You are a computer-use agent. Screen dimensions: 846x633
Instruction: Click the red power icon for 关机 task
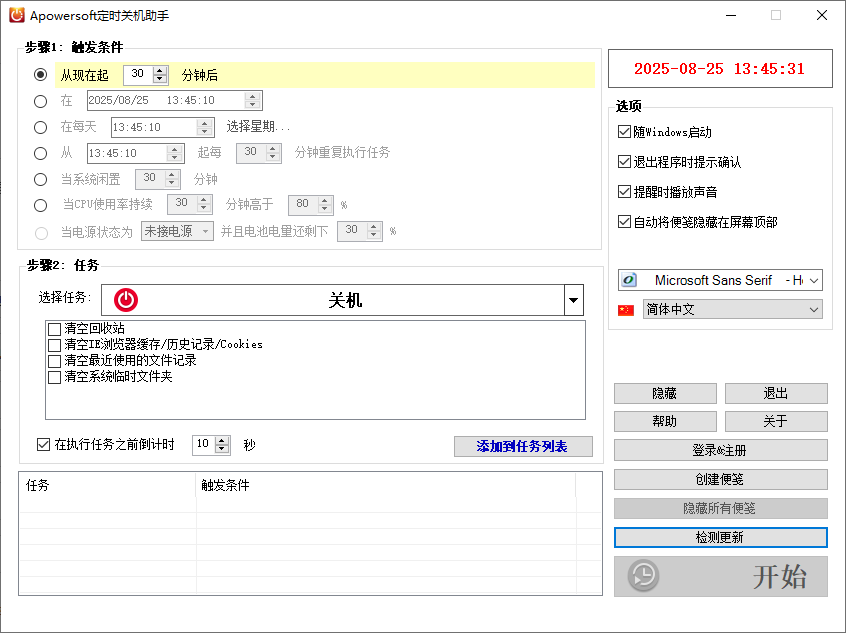point(126,300)
